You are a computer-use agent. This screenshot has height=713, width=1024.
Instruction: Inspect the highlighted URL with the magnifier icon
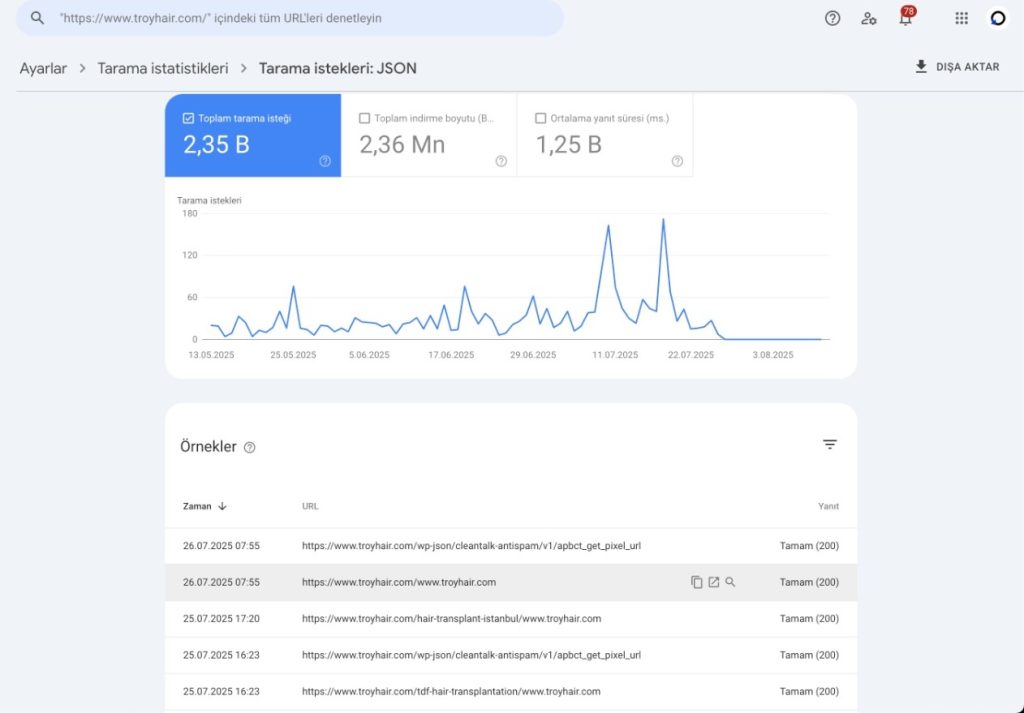(731, 581)
